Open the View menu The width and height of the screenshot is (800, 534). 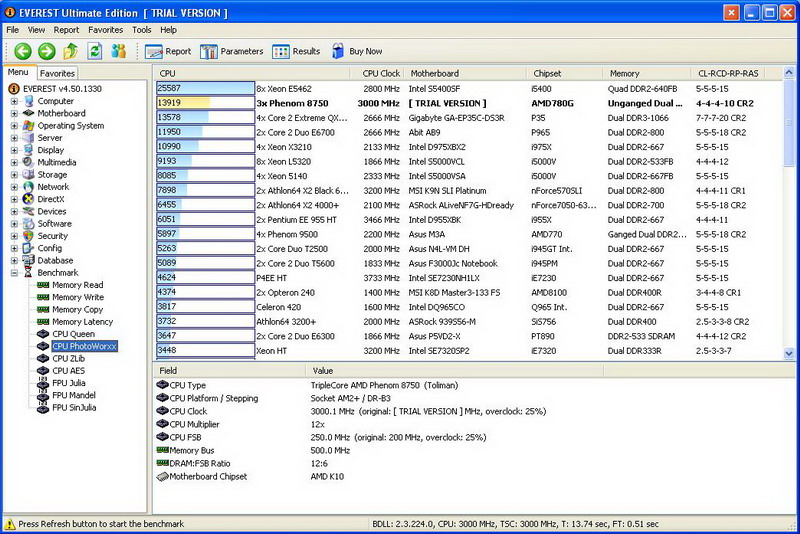36,30
